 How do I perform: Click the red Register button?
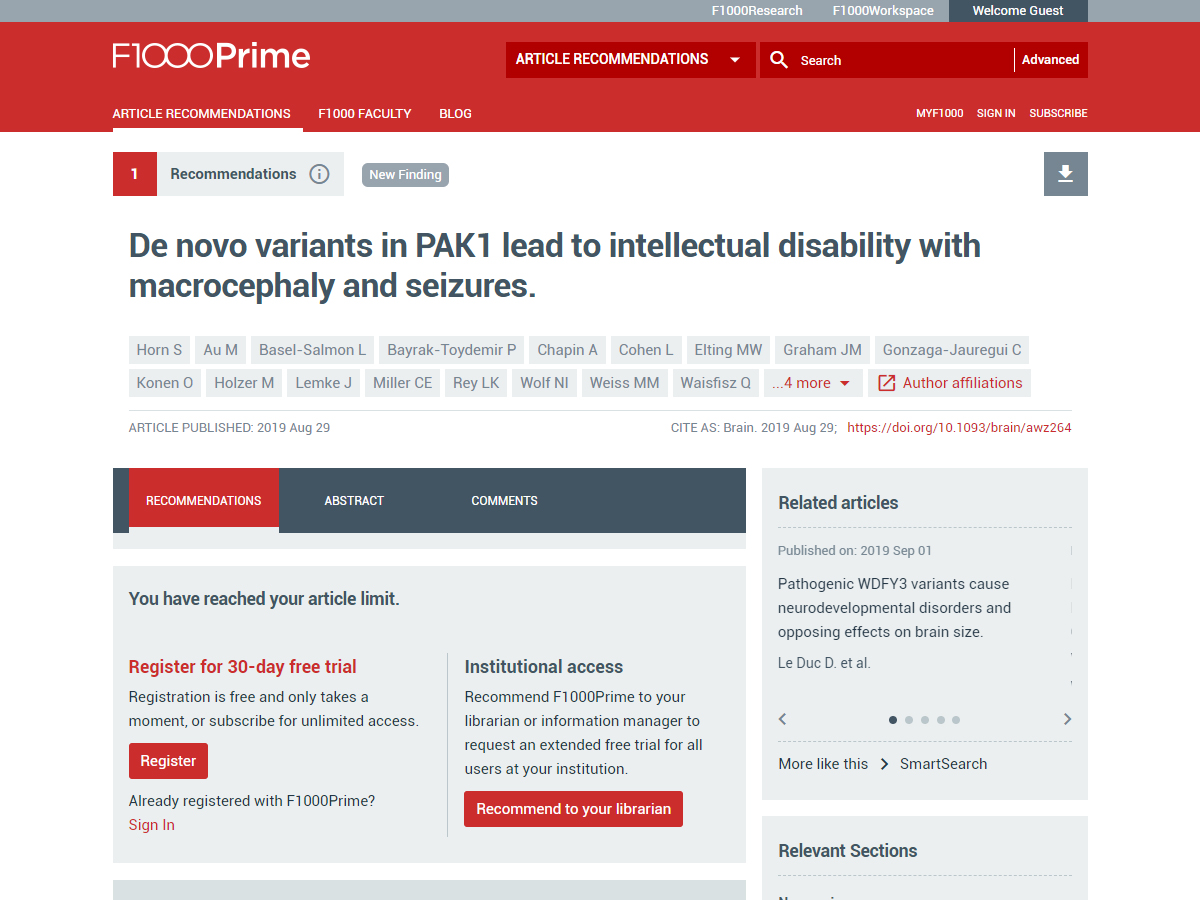coord(168,761)
